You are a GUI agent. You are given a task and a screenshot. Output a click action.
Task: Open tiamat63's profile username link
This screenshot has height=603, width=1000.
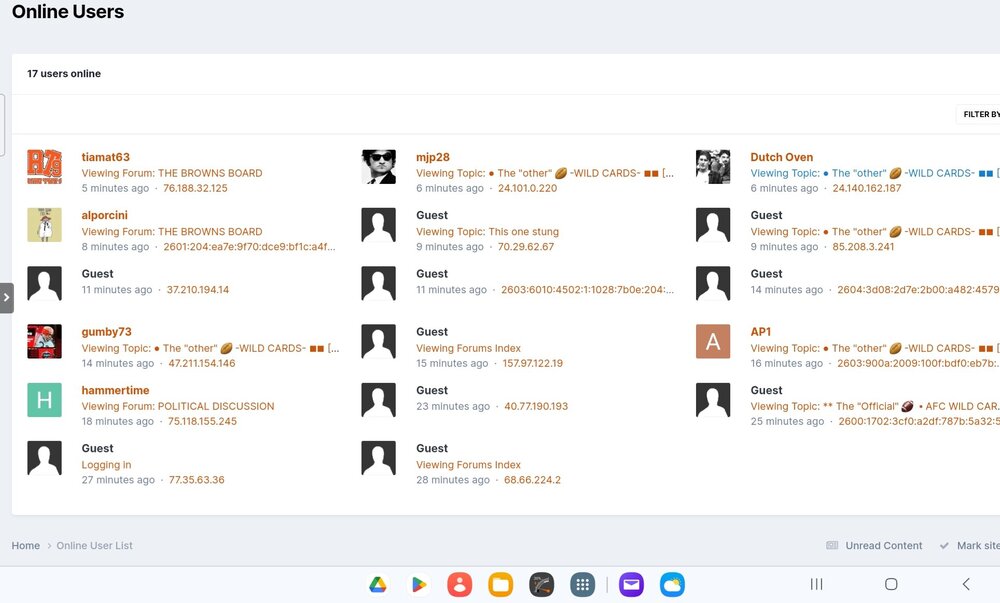click(105, 157)
